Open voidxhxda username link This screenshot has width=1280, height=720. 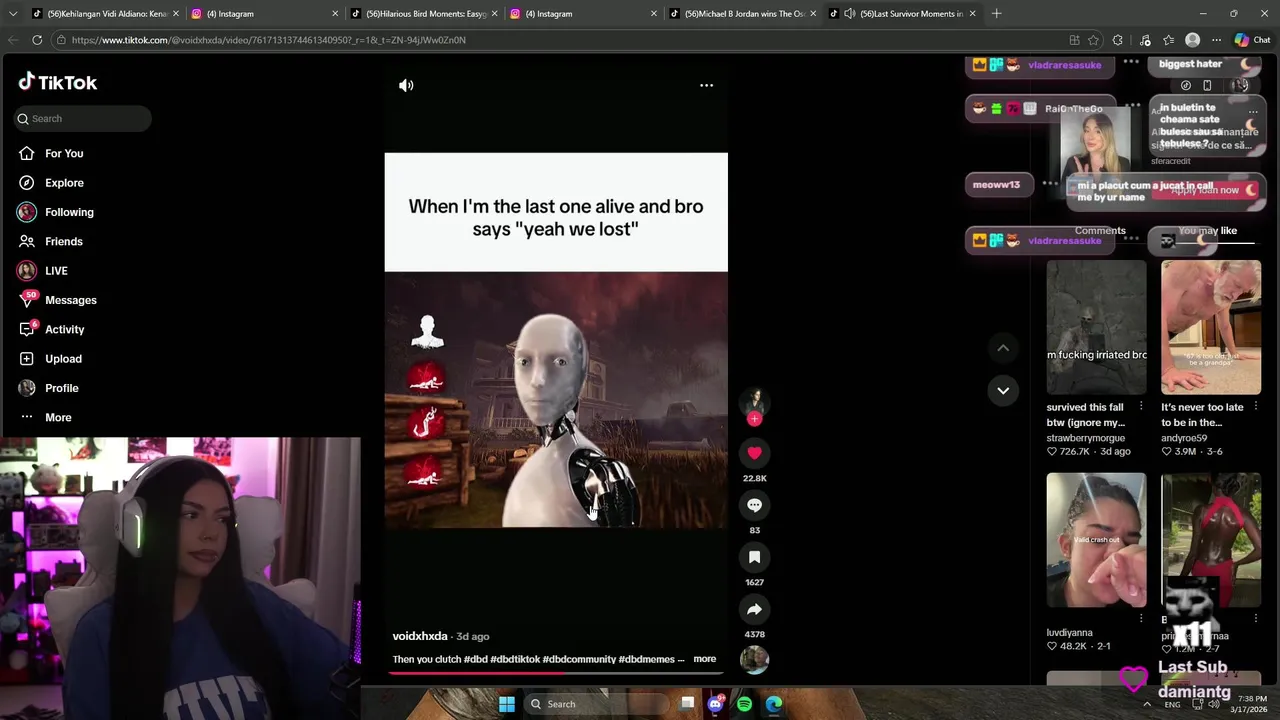coord(420,636)
